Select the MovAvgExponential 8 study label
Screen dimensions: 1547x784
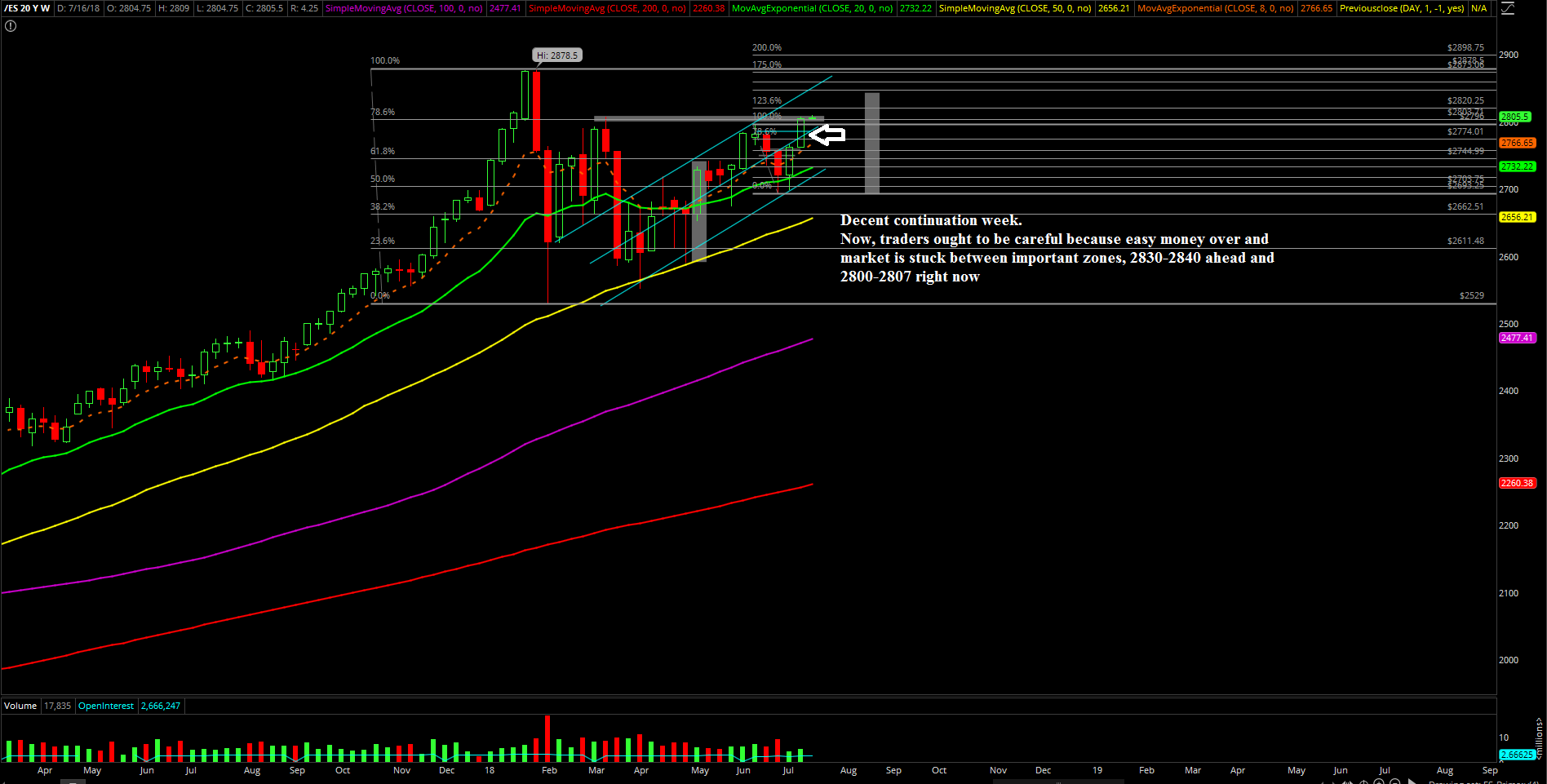point(1215,8)
